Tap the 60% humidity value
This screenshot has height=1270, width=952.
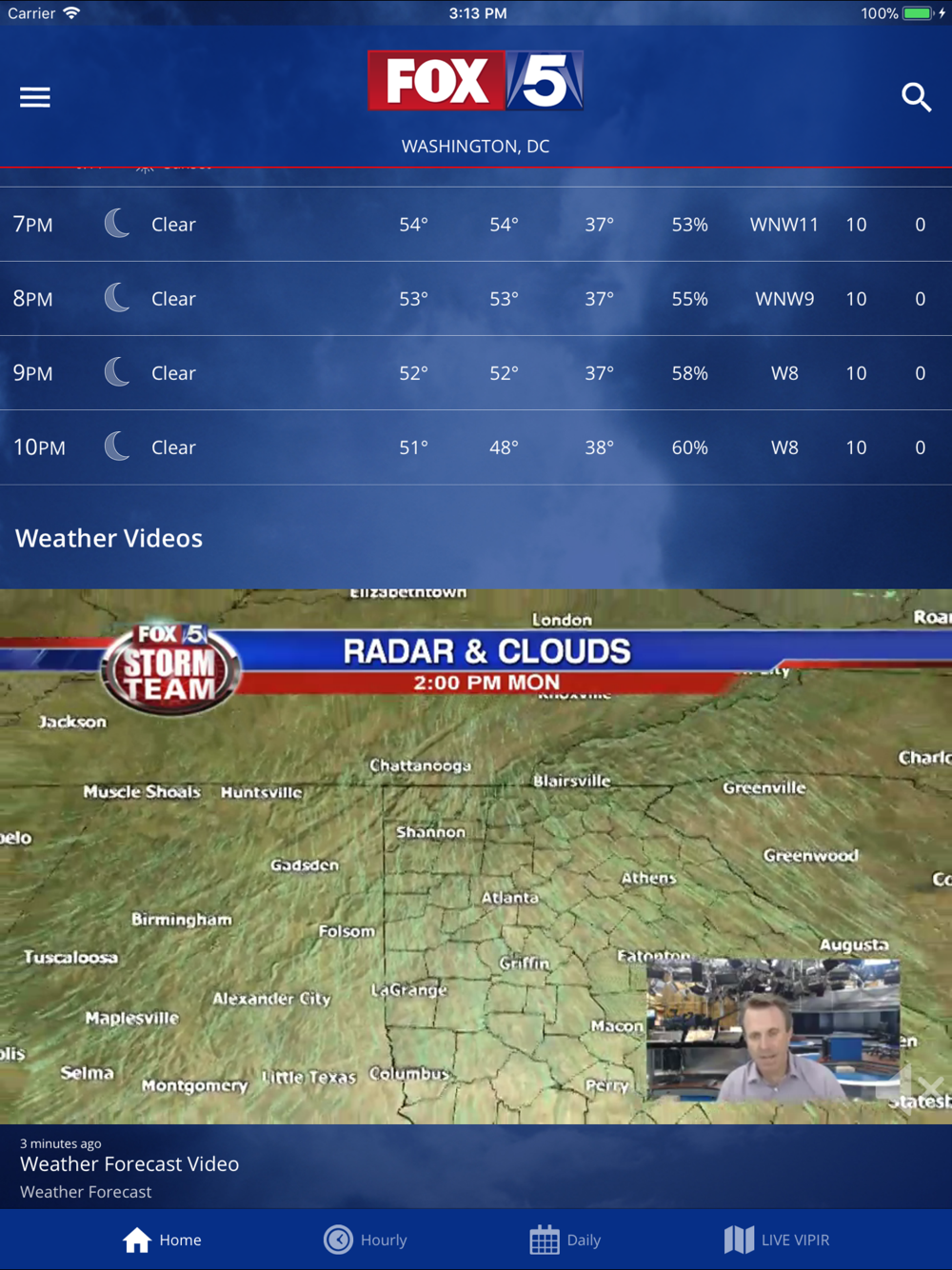(x=689, y=447)
